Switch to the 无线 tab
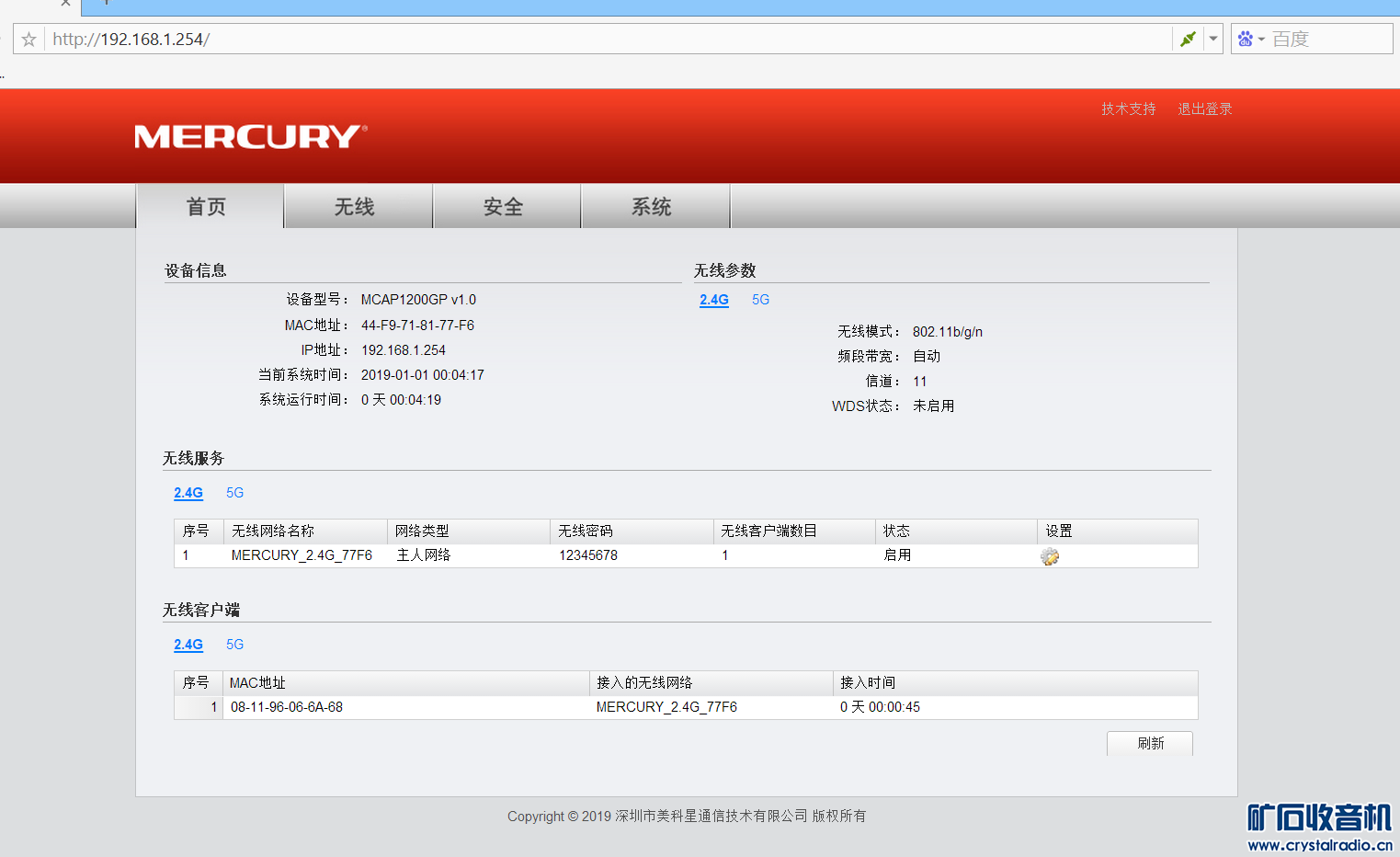 point(359,206)
